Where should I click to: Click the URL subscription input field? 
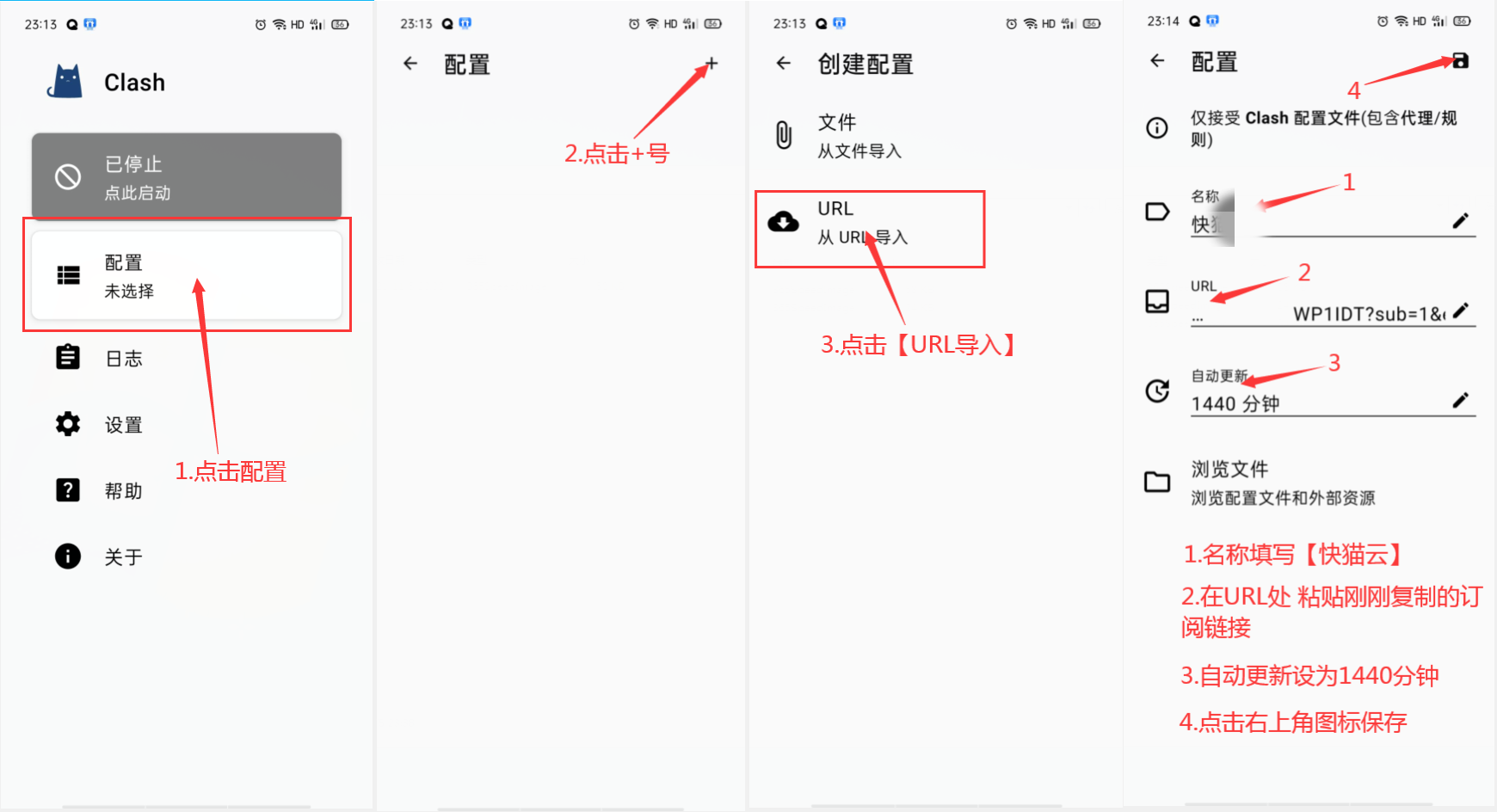(x=1333, y=304)
